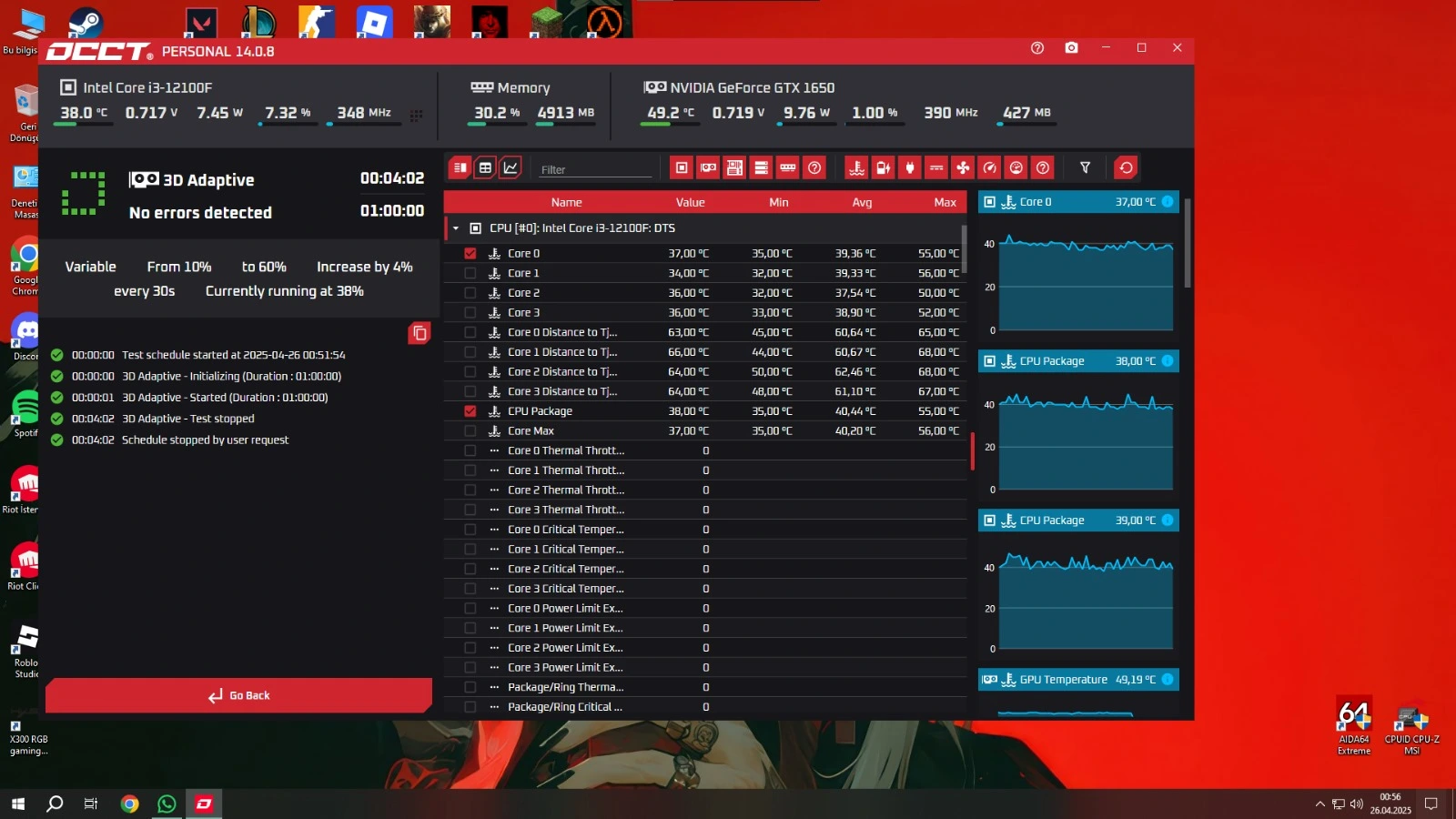Toggle CPU Package 38,00 °C graph square icon
1456x819 pixels.
click(990, 361)
